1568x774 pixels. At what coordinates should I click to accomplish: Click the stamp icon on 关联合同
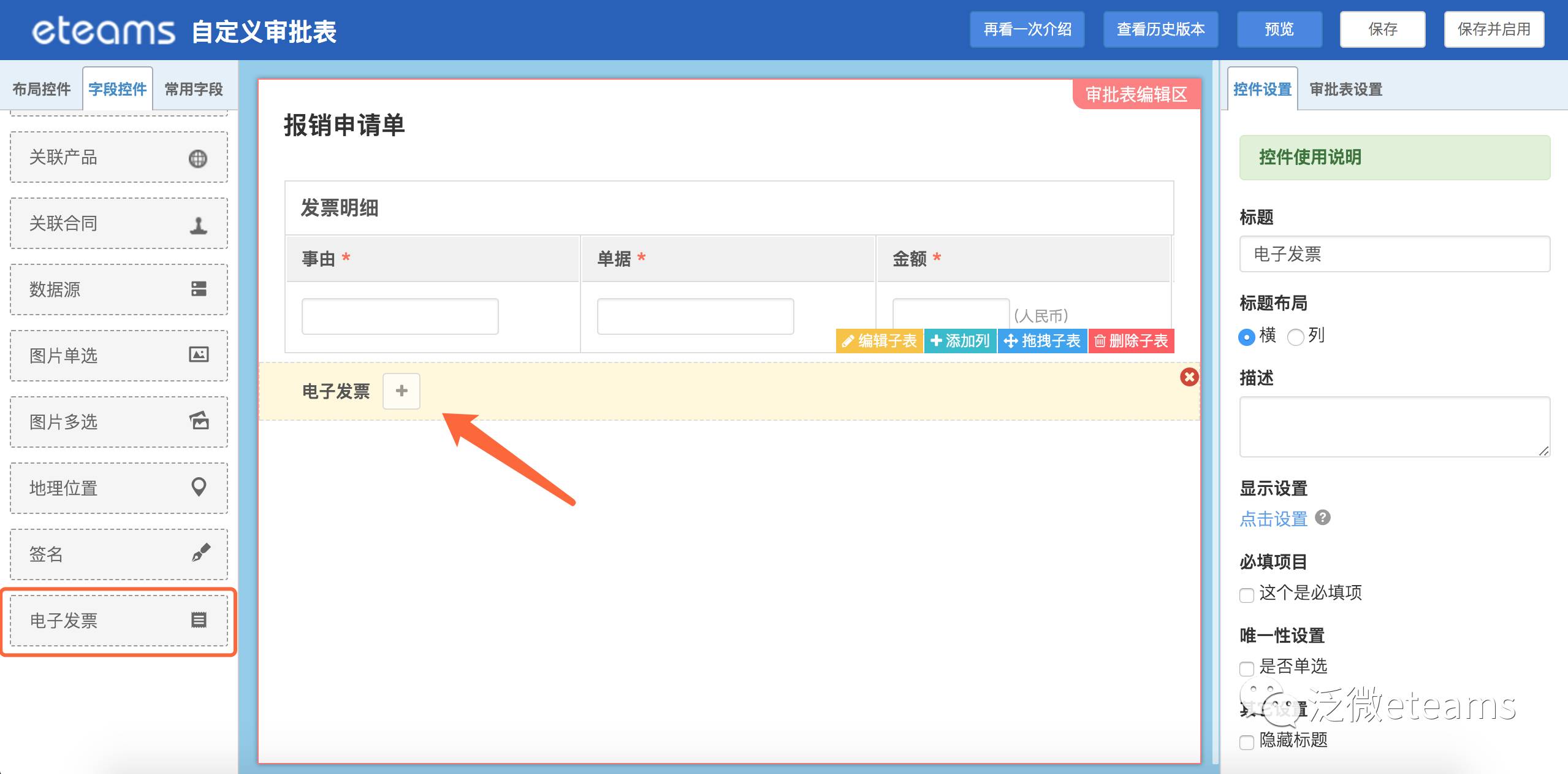coord(198,225)
